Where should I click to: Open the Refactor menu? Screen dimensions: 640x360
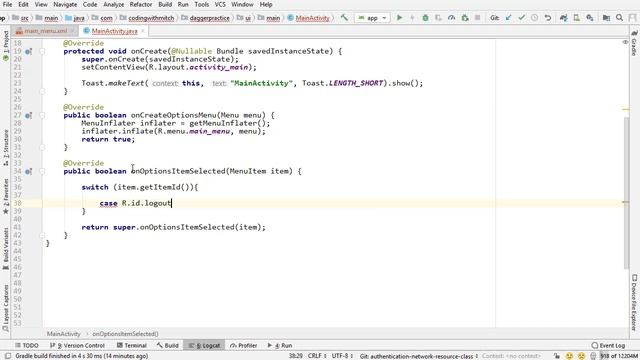click(141, 4)
